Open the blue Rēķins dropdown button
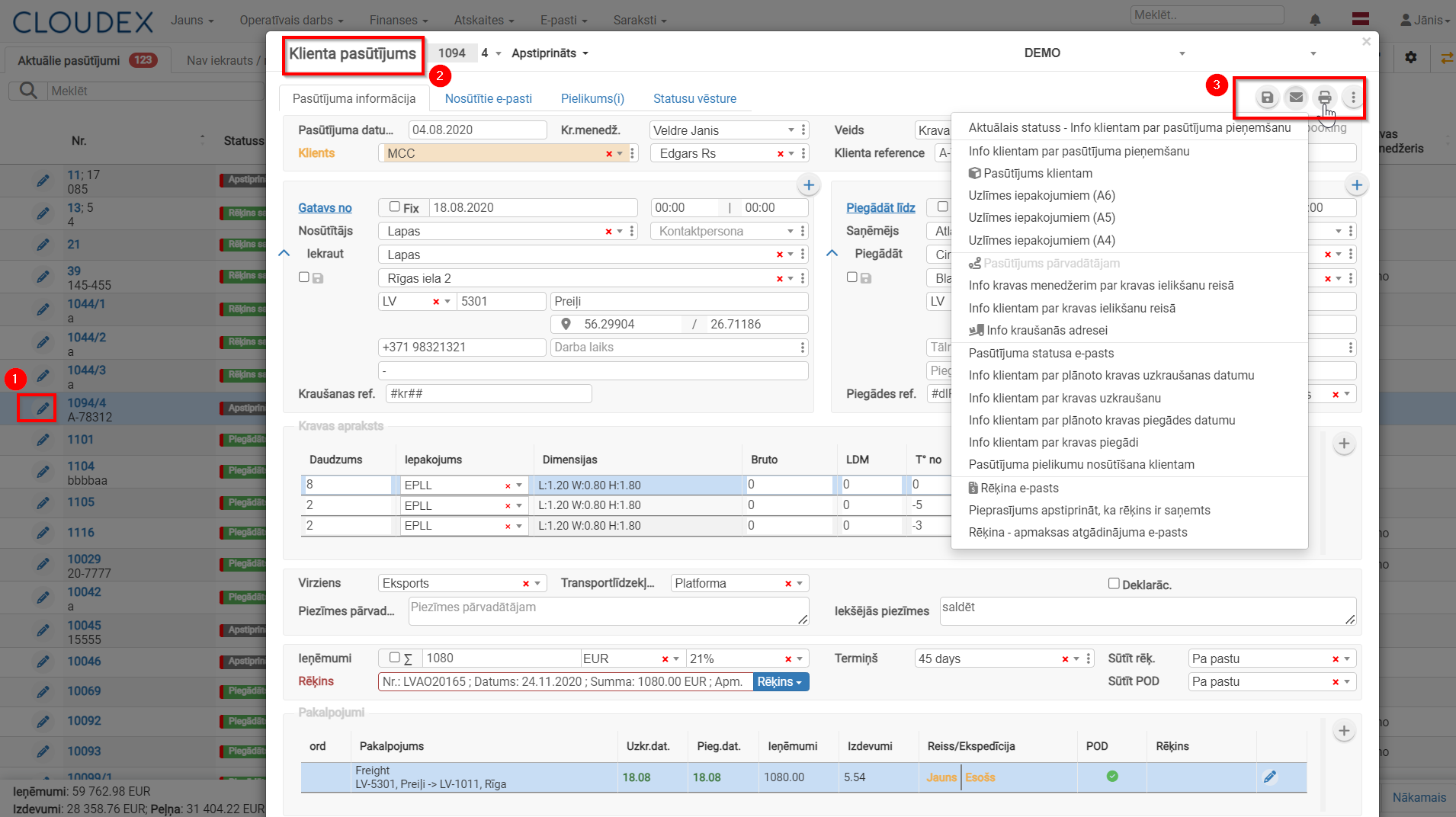1456x817 pixels. click(781, 682)
